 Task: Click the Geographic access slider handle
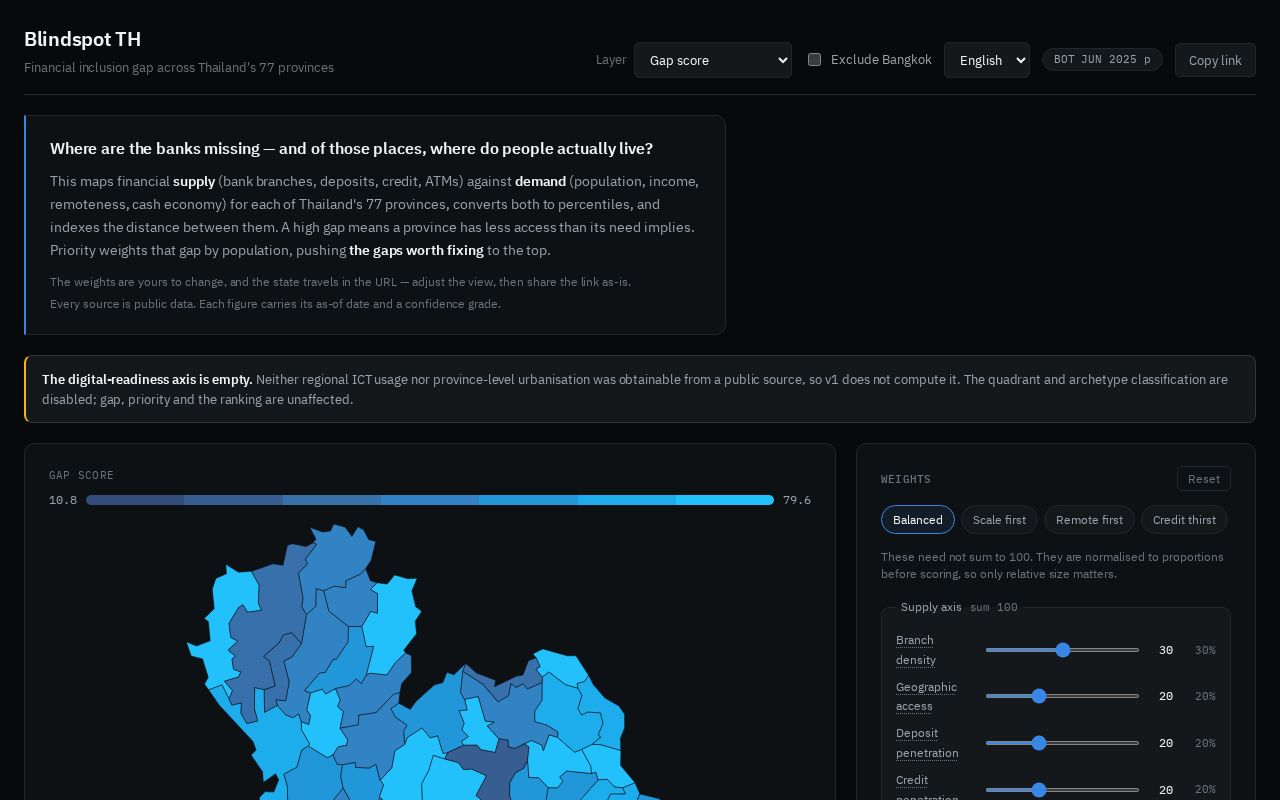point(1039,696)
